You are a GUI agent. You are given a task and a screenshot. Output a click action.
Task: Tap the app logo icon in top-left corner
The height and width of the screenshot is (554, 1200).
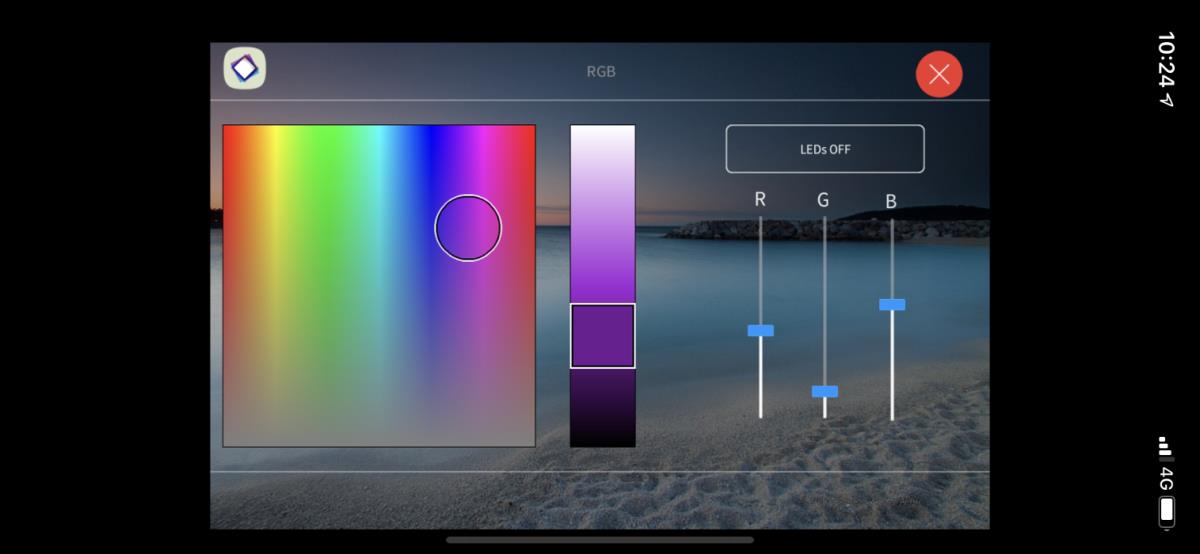pos(244,68)
